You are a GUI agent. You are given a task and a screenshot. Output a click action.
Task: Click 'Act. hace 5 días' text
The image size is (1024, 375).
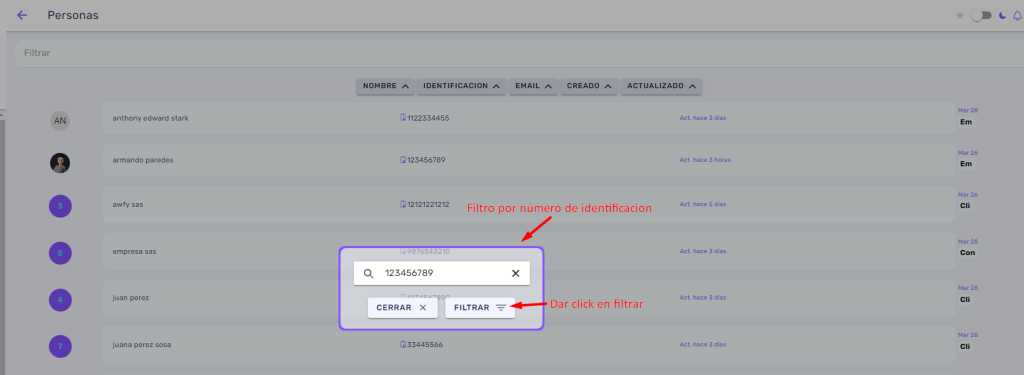click(703, 204)
